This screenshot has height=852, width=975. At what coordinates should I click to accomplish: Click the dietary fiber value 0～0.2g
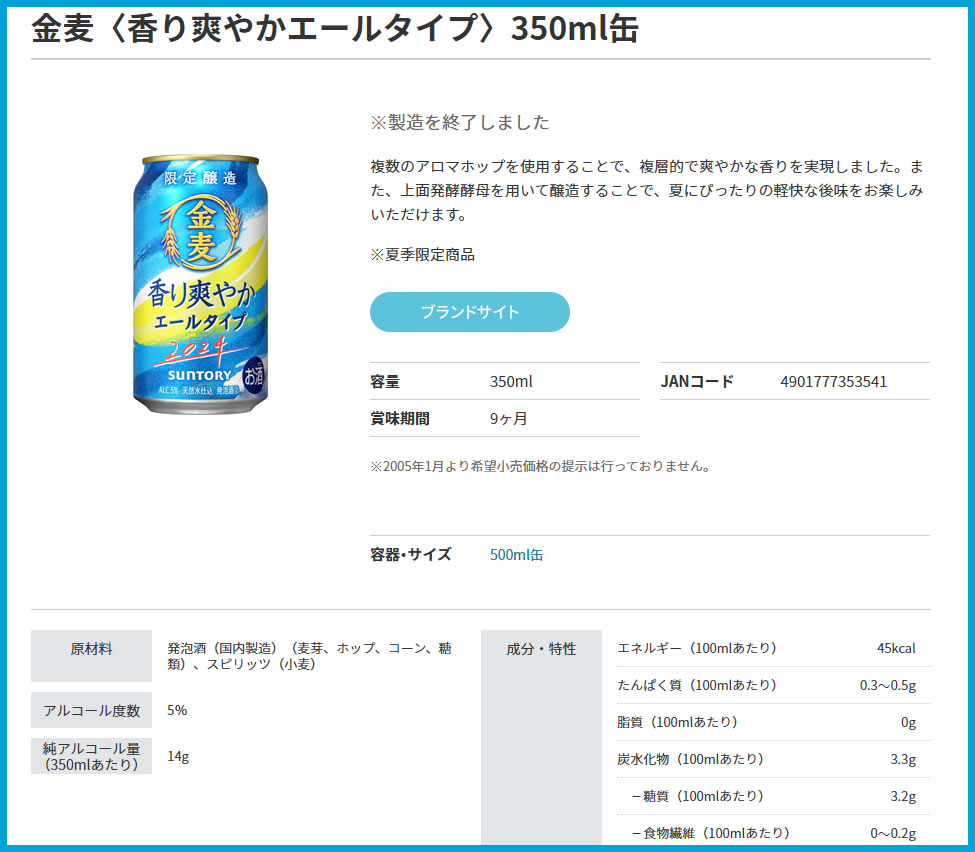click(x=893, y=833)
